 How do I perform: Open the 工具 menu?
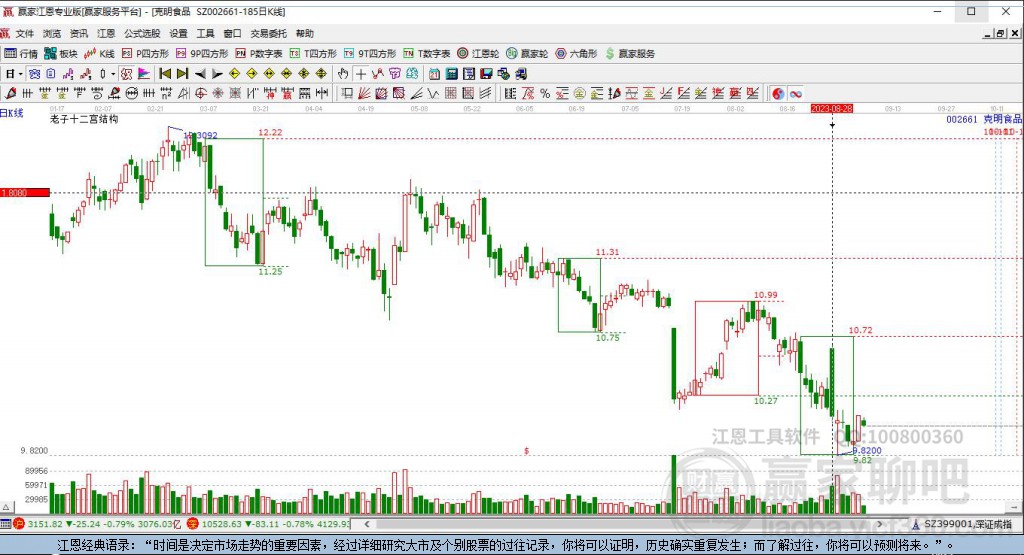click(x=205, y=33)
